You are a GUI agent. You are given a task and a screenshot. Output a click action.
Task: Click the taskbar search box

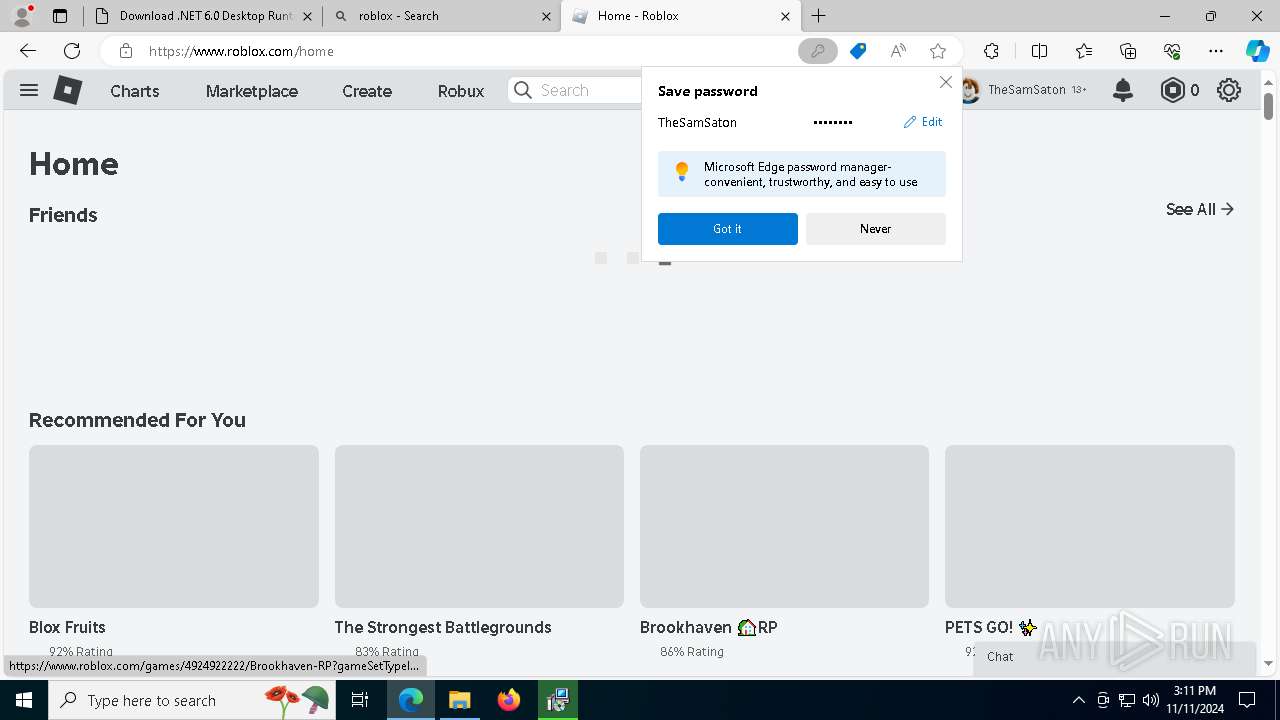pyautogui.click(x=192, y=700)
